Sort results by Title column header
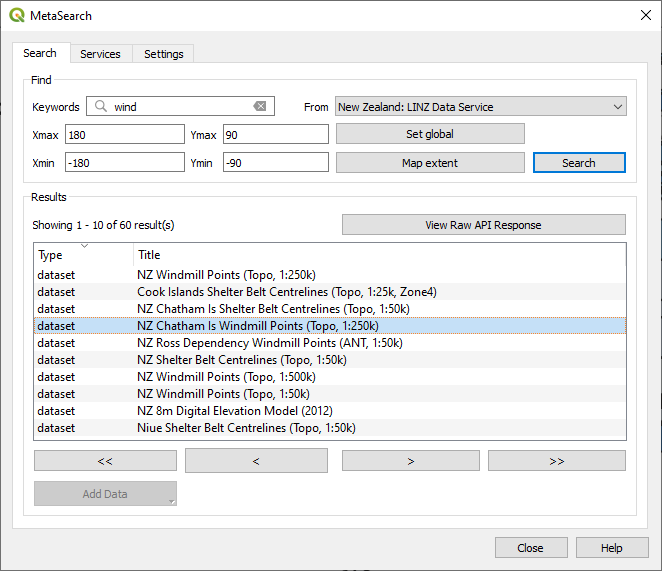 380,255
